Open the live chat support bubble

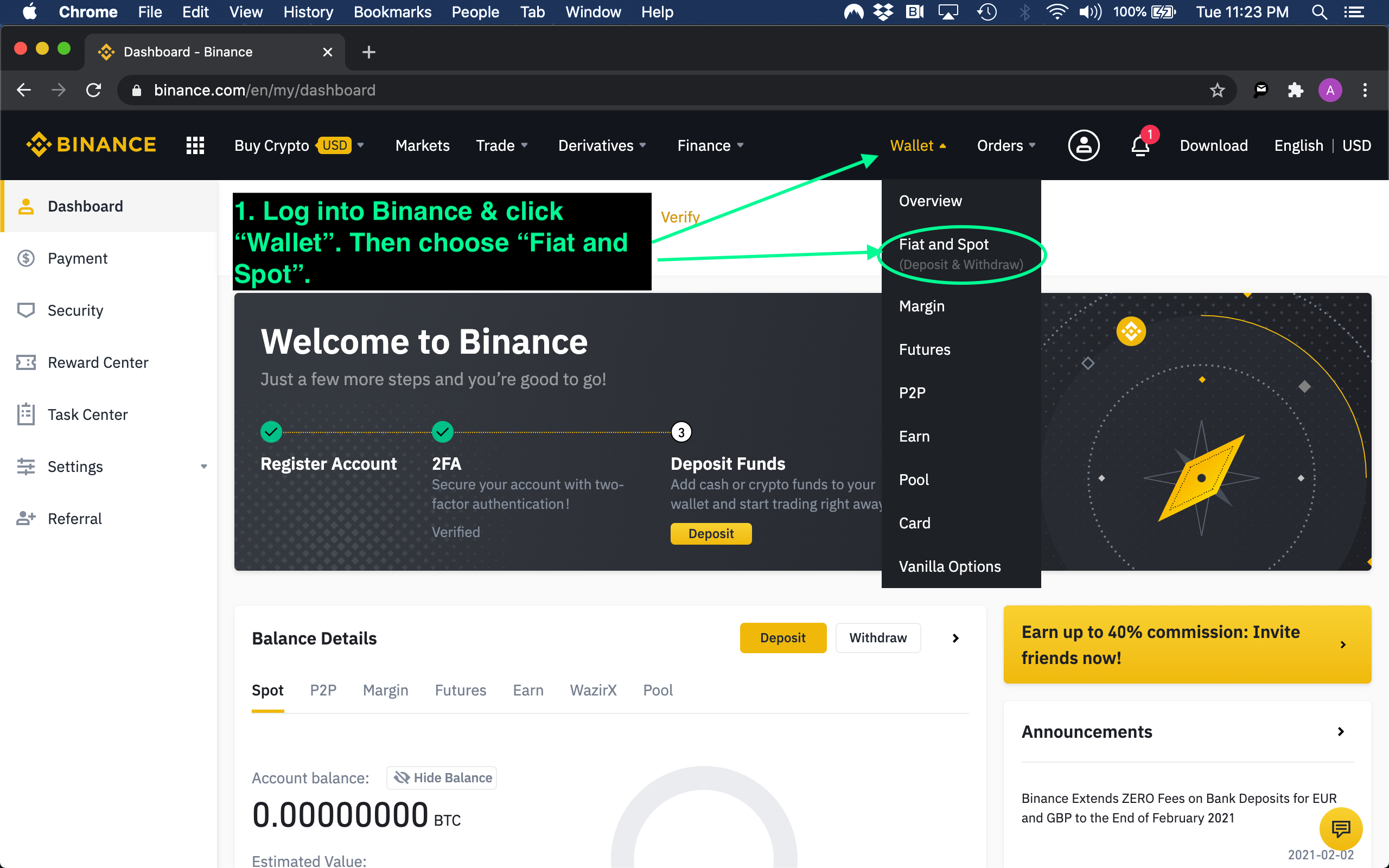[1341, 828]
